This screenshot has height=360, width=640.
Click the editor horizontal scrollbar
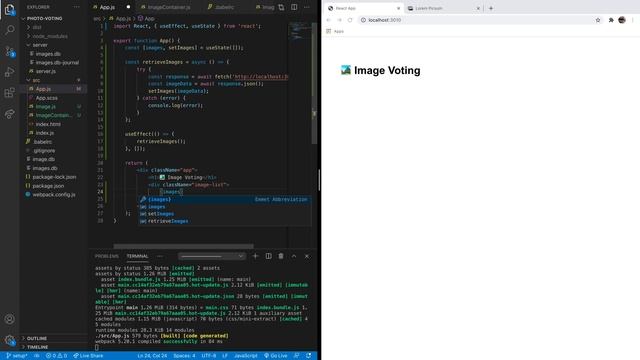pos(183,246)
